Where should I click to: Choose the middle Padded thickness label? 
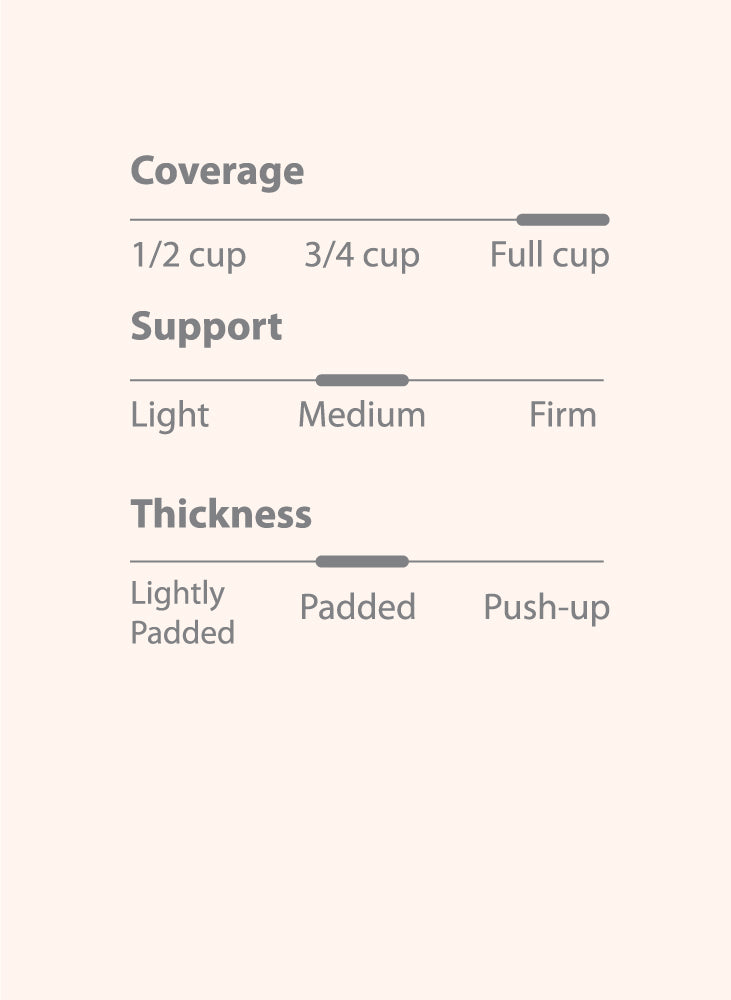tap(357, 607)
